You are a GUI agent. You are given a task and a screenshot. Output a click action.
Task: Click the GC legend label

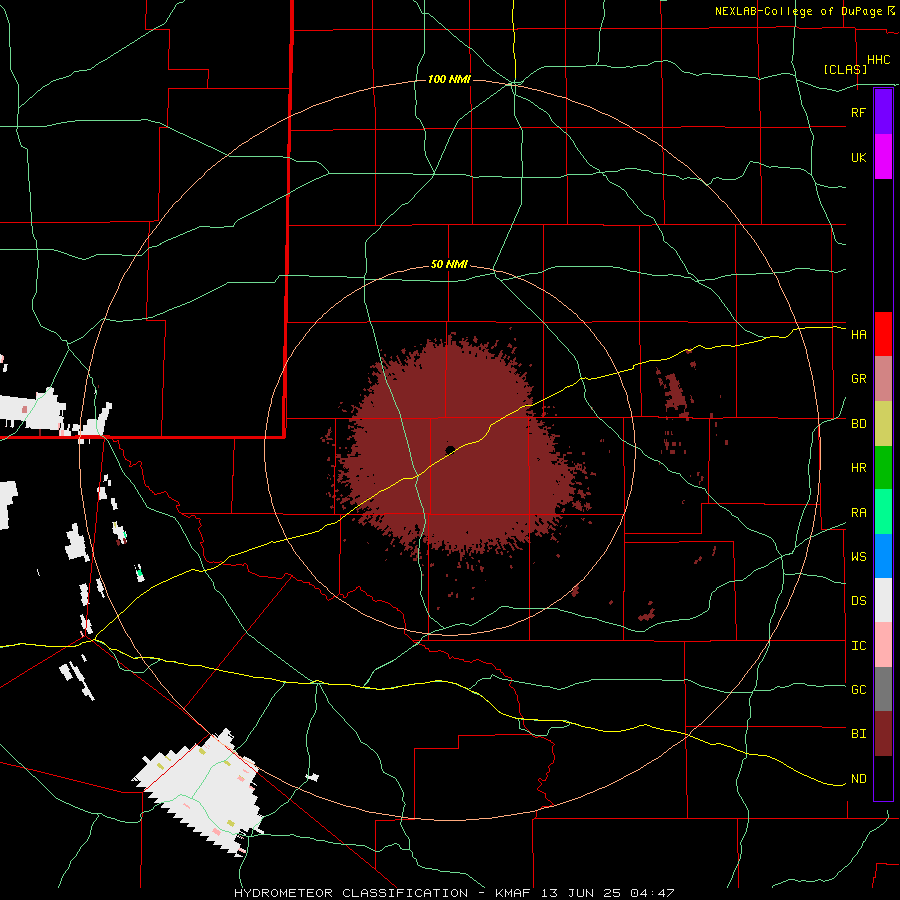858,690
